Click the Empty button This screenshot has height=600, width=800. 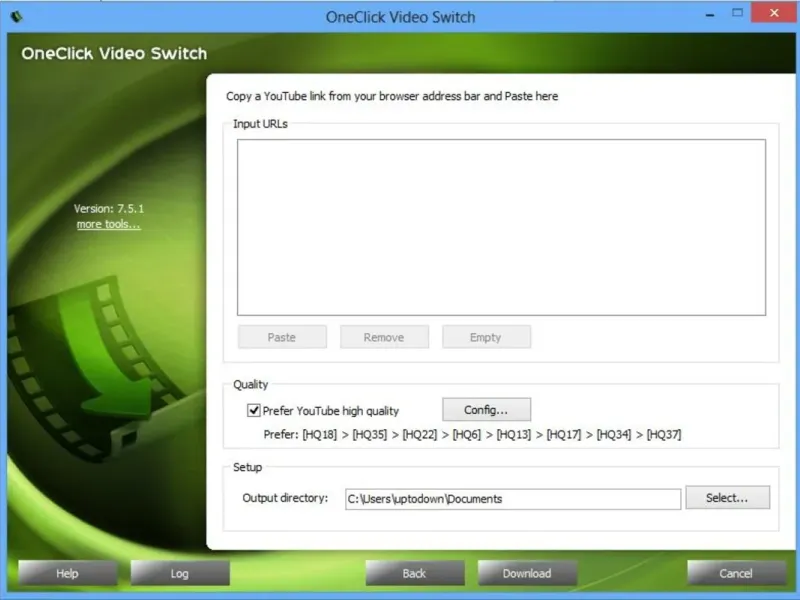[486, 337]
